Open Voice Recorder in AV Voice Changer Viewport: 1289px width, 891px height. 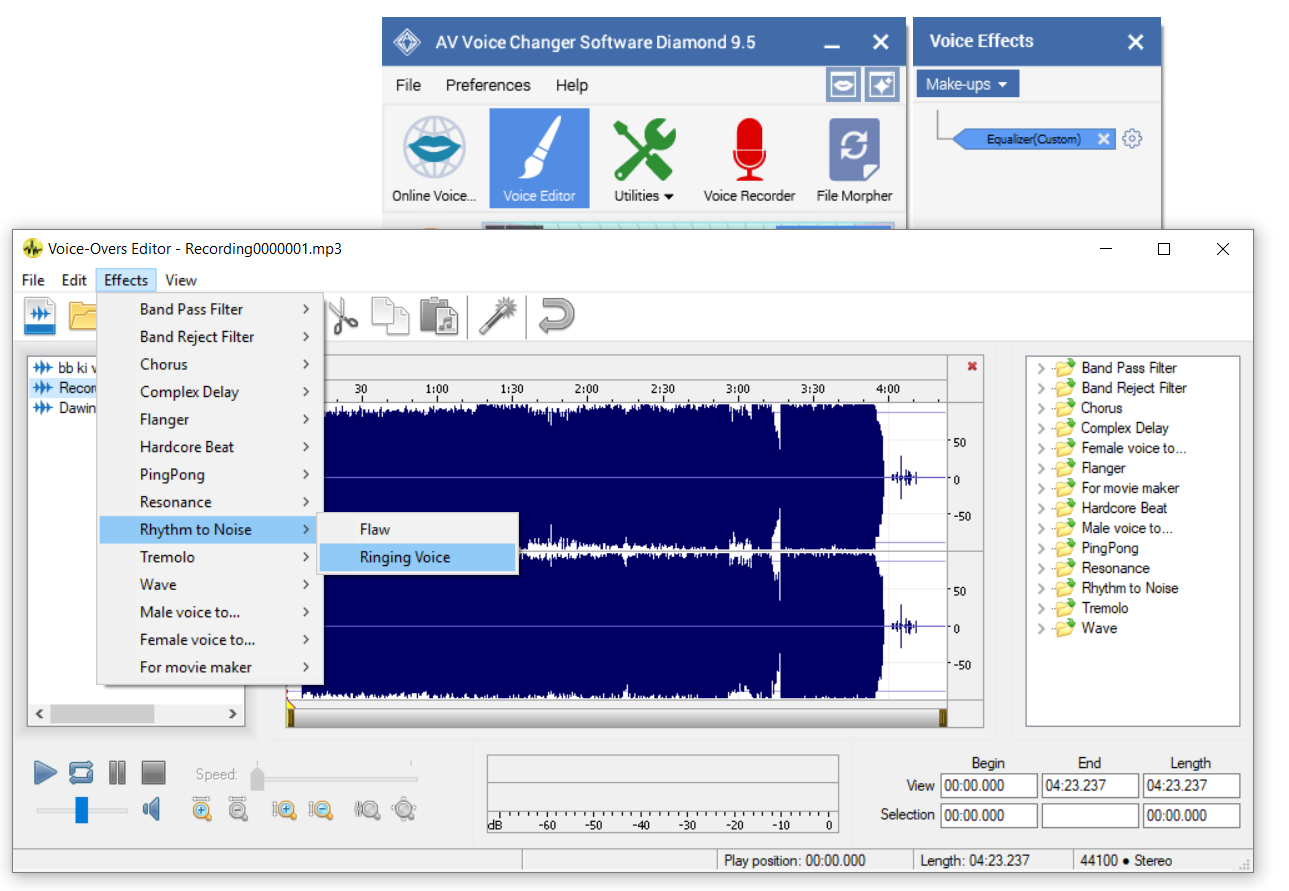(x=749, y=159)
